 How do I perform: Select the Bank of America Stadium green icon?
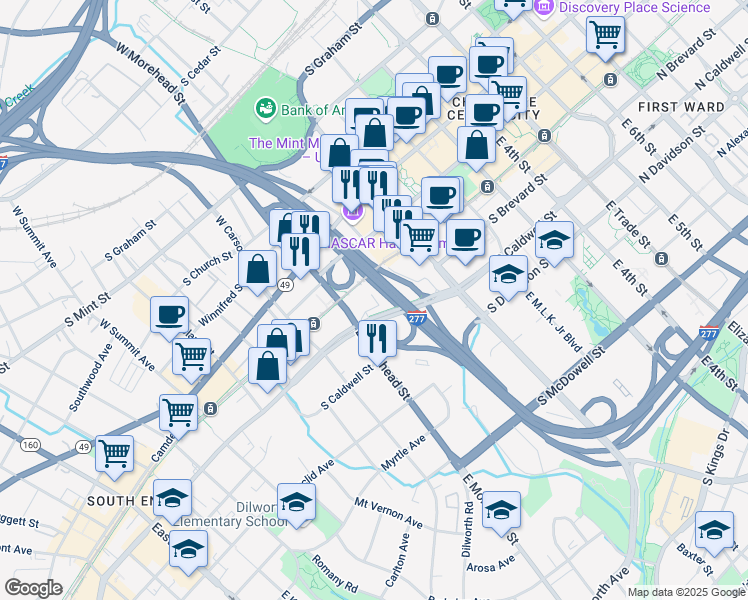coord(266,109)
